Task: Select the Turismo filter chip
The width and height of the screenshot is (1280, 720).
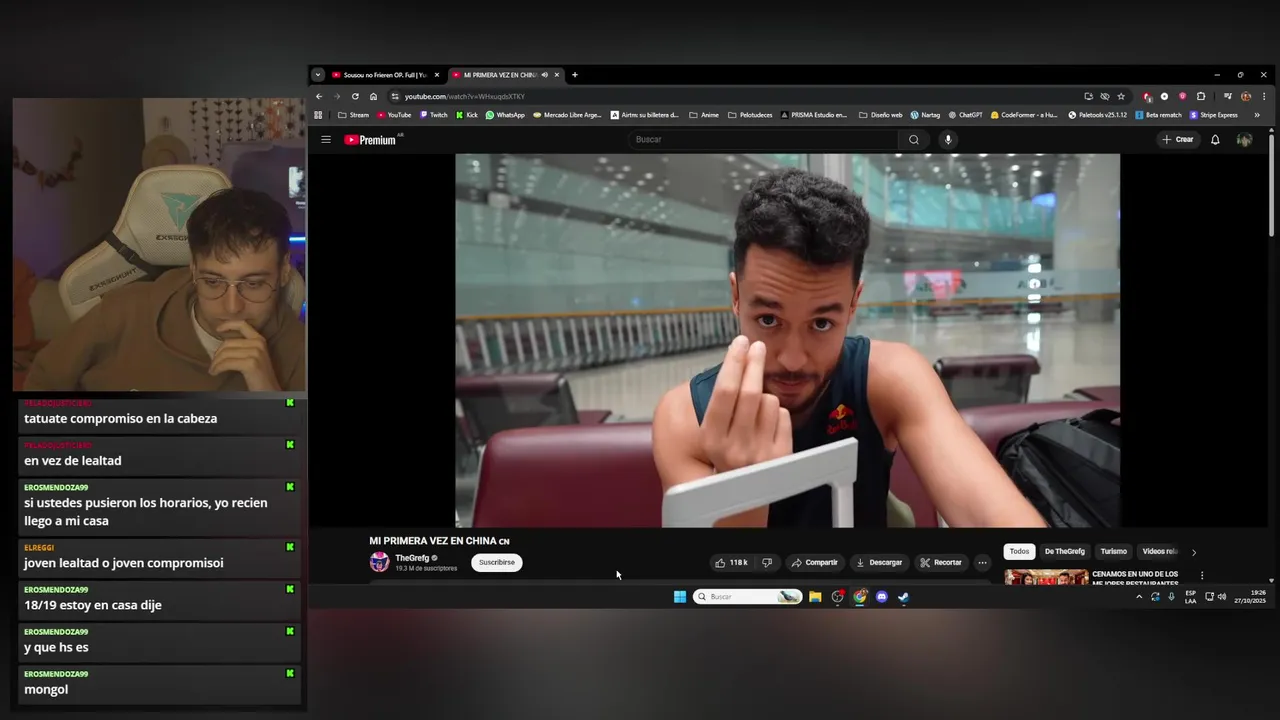Action: (1114, 552)
